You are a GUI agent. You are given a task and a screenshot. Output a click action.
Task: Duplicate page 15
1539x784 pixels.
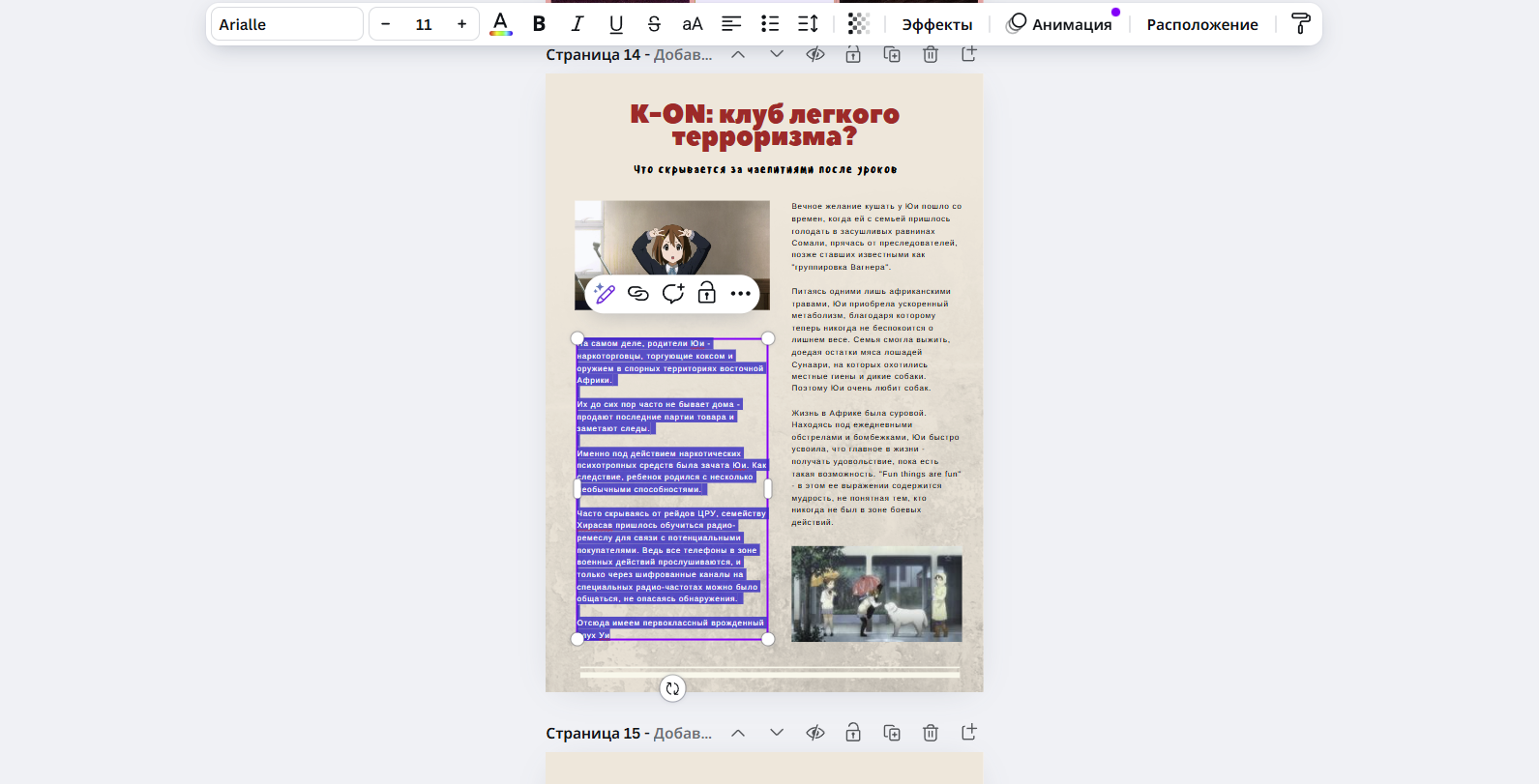(x=892, y=733)
